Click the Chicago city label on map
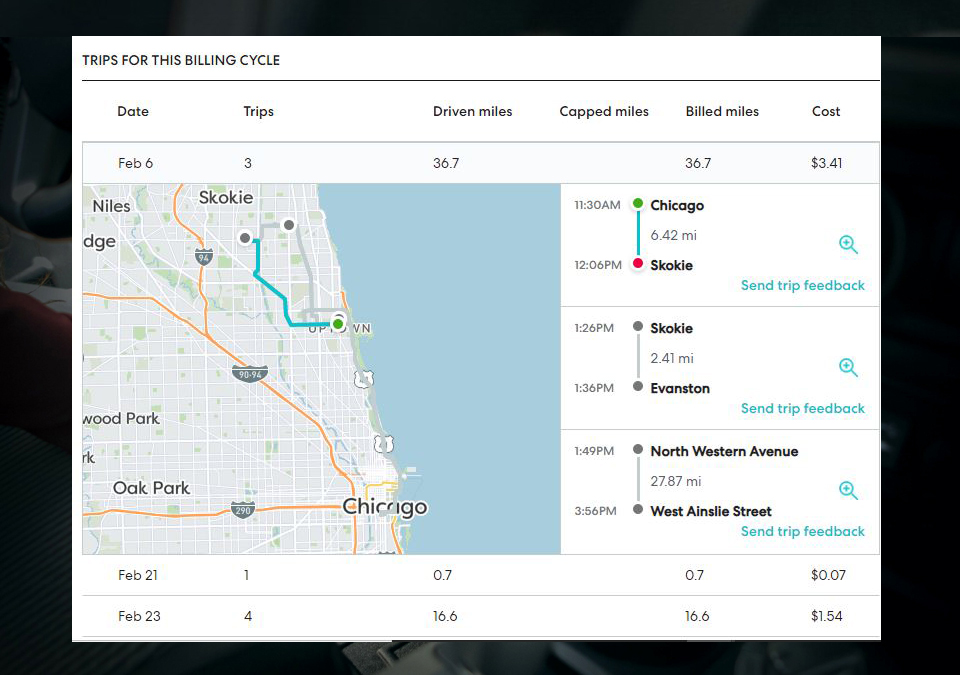This screenshot has height=675, width=960. [384, 507]
